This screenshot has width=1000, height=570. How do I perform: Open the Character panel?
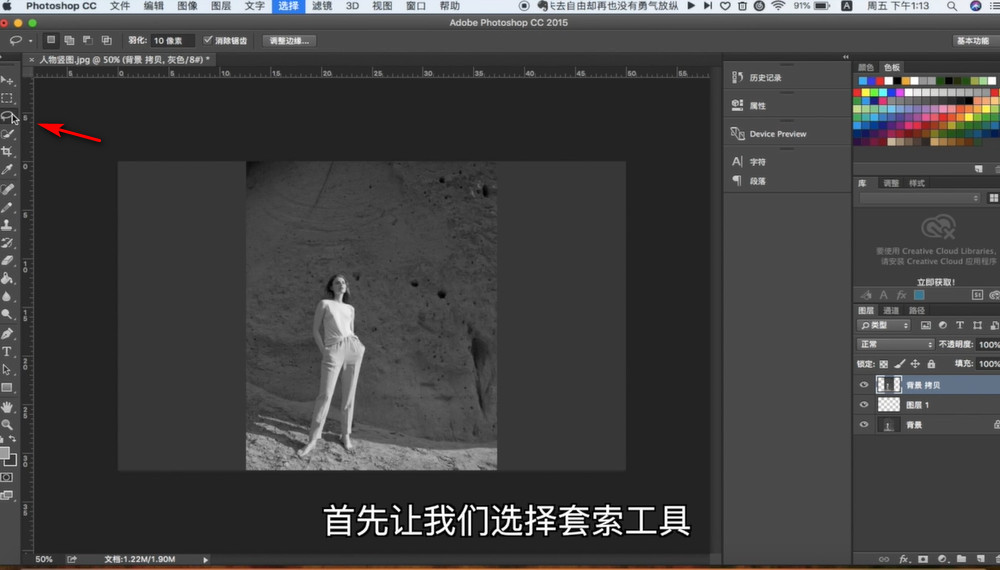[x=749, y=162]
